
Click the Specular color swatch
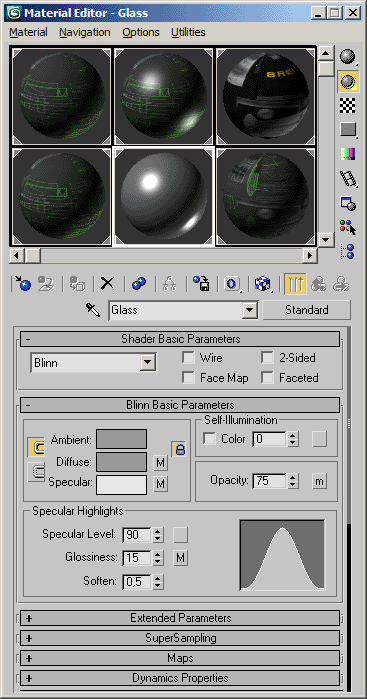coord(122,485)
